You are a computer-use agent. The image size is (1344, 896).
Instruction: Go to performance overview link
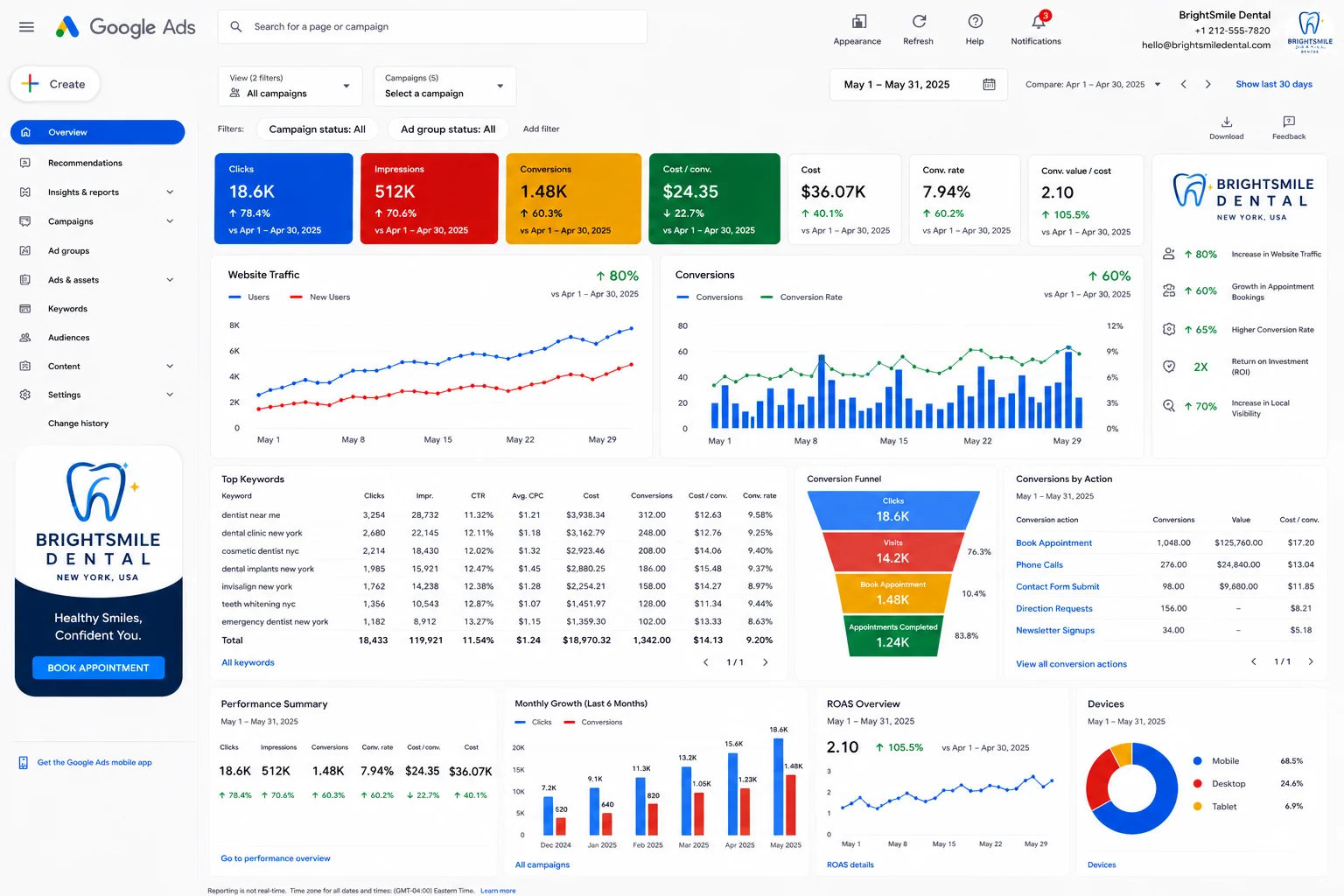pyautogui.click(x=276, y=858)
